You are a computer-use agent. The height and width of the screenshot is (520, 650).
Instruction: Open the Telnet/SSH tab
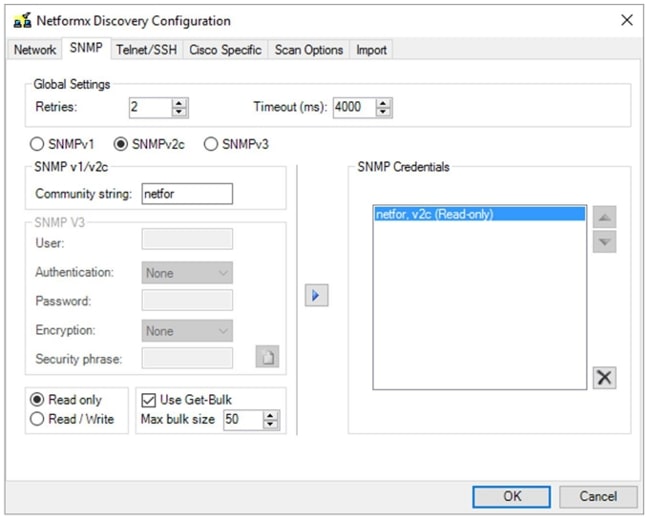click(x=147, y=50)
